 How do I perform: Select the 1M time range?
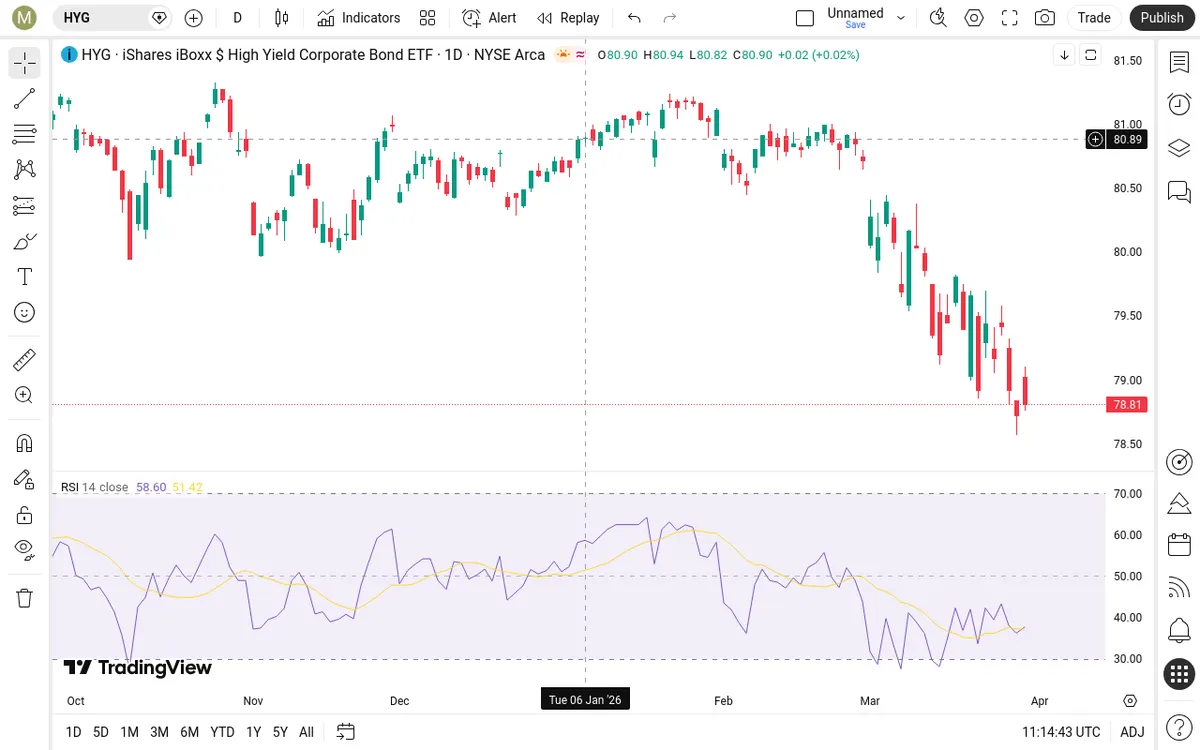[x=130, y=732]
